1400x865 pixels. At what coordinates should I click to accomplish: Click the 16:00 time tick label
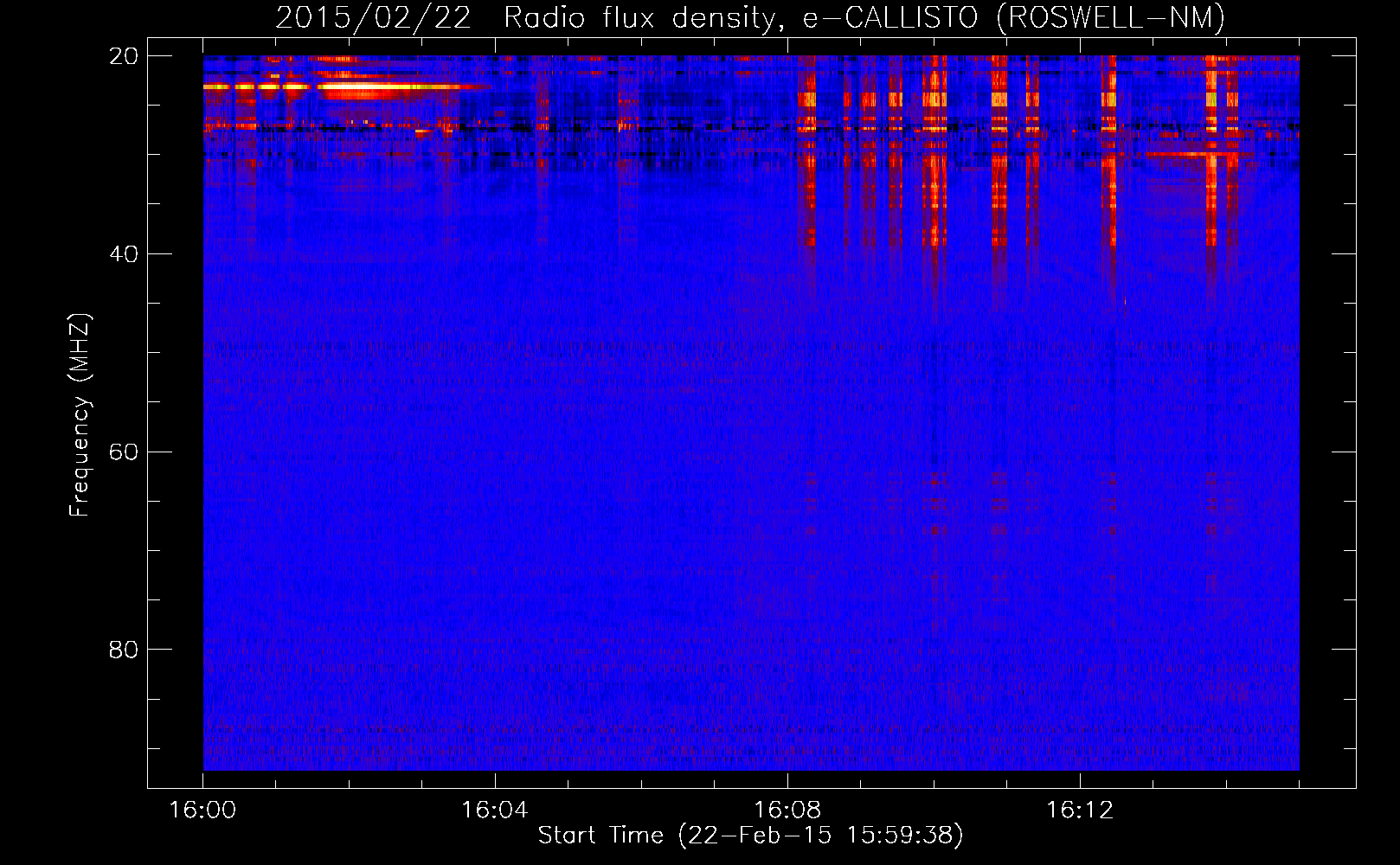202,811
